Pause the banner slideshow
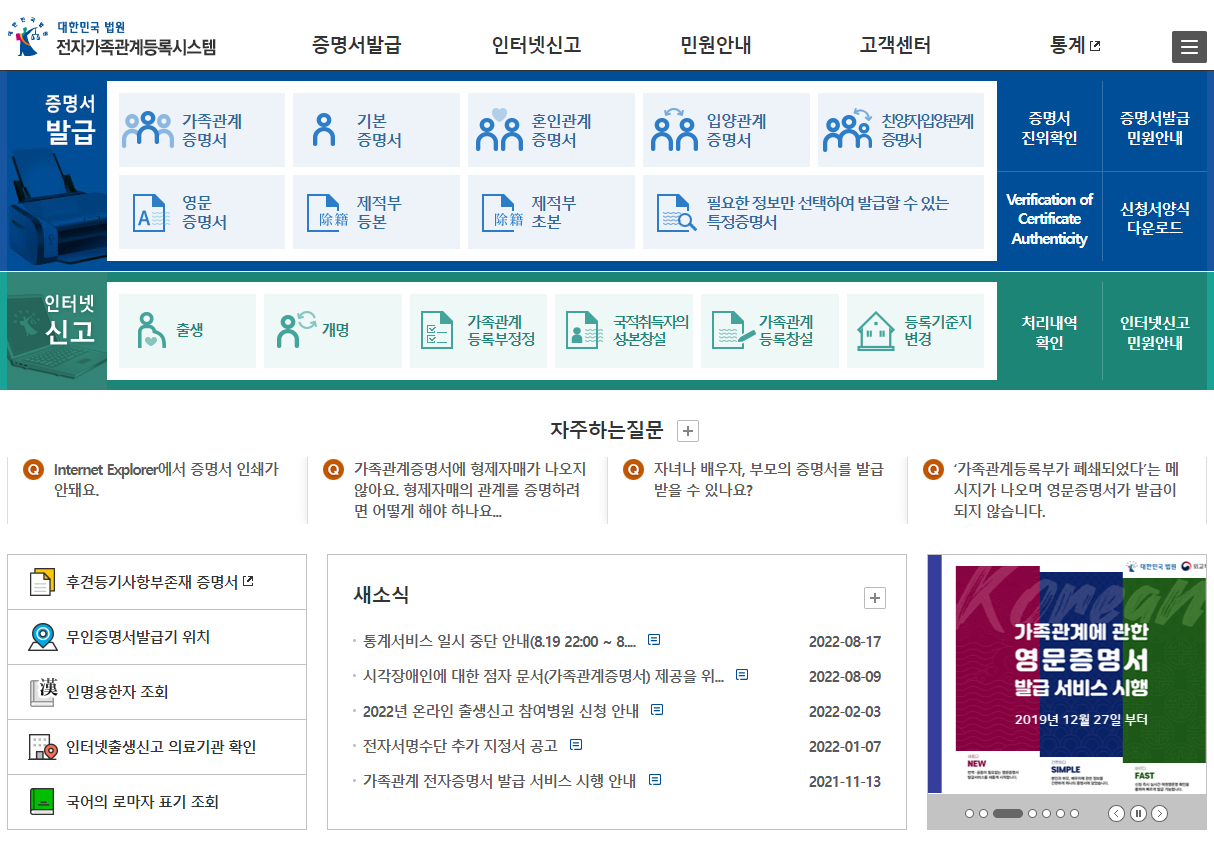Viewport: 1214px width, 860px height. [1138, 813]
